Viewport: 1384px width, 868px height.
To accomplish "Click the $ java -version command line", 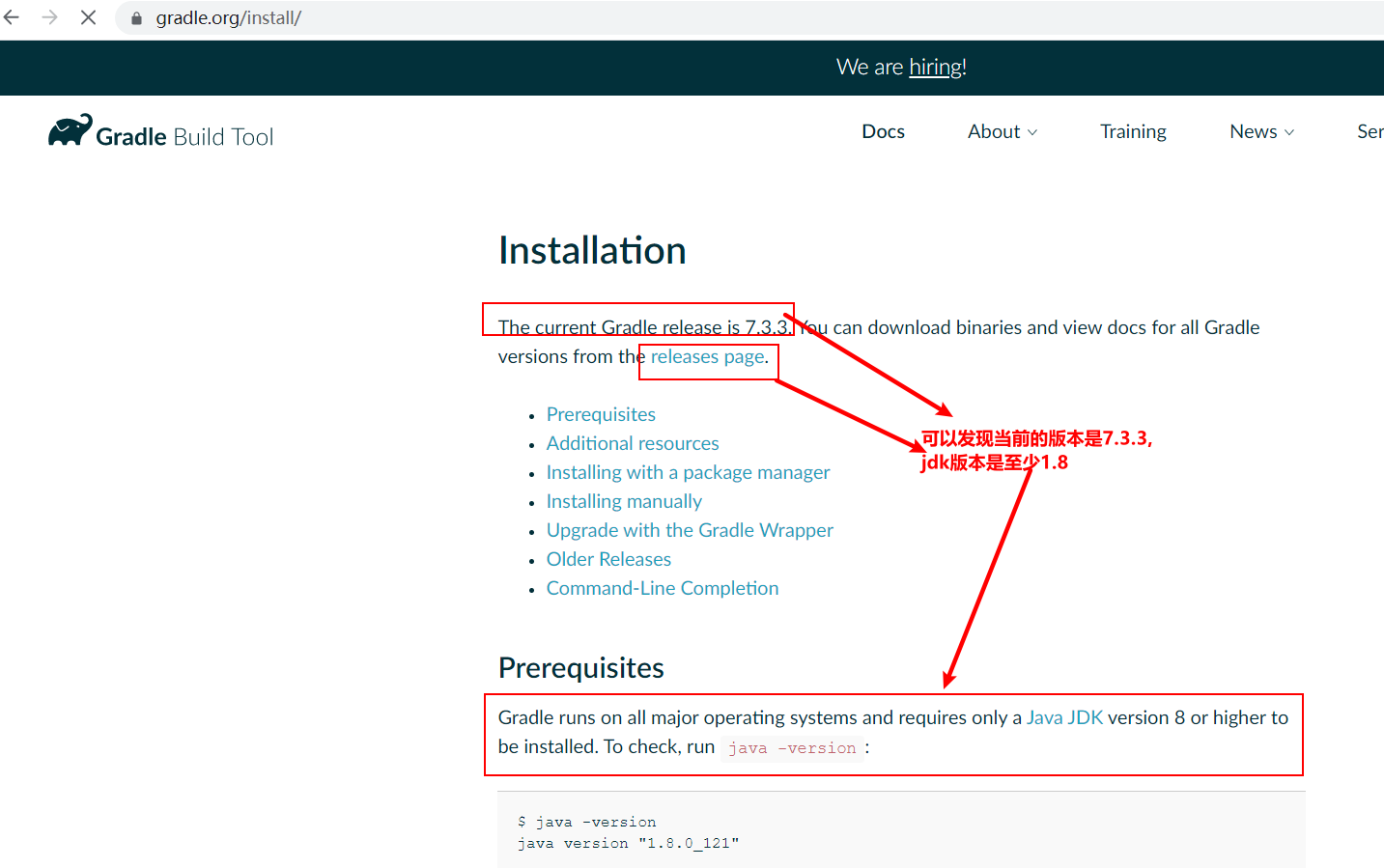I will tap(586, 822).
